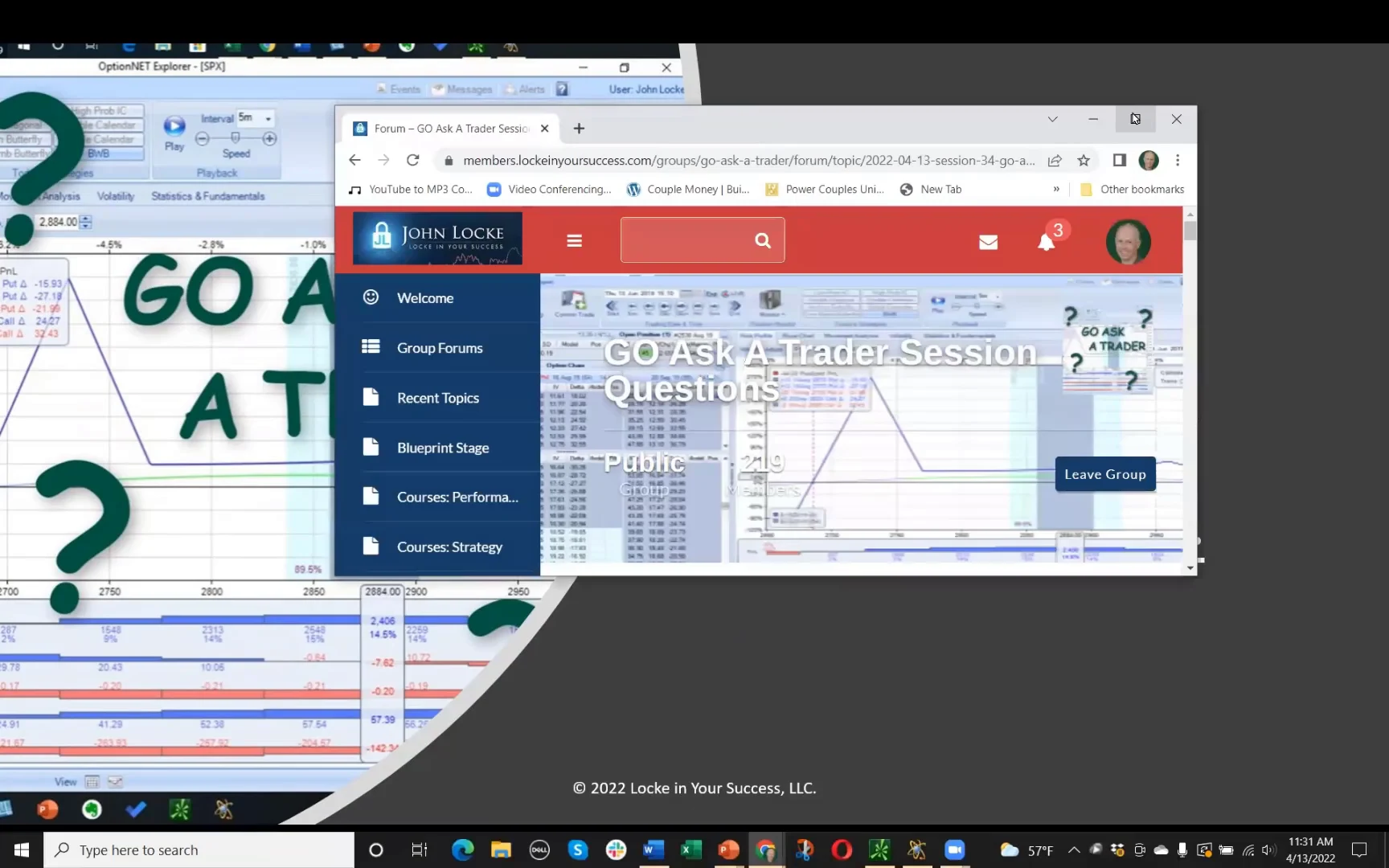
Task: Open Slack from the taskbar
Action: click(x=617, y=850)
